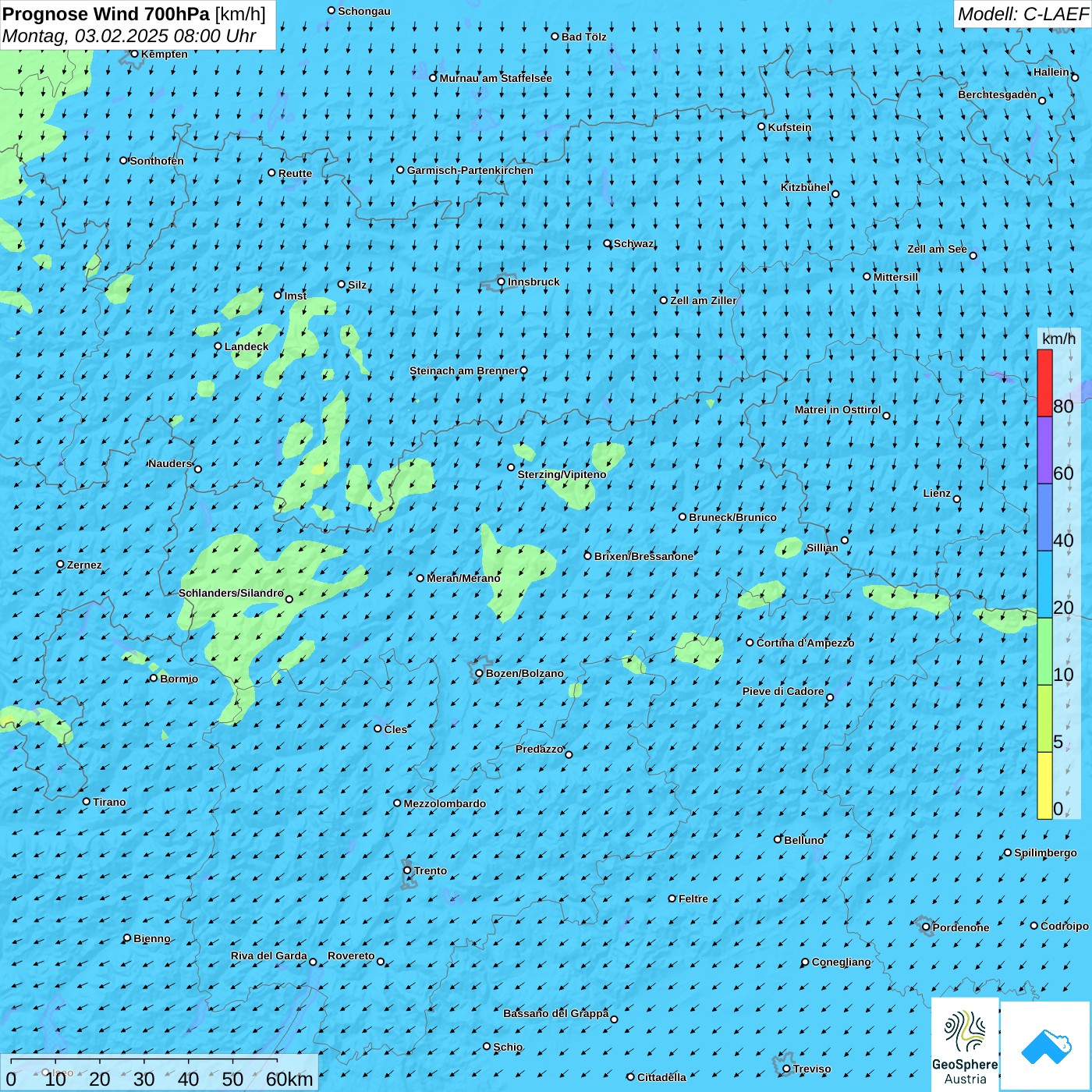Screen dimensions: 1092x1092
Task: Click the Zernez city label
Action: [x=84, y=565]
